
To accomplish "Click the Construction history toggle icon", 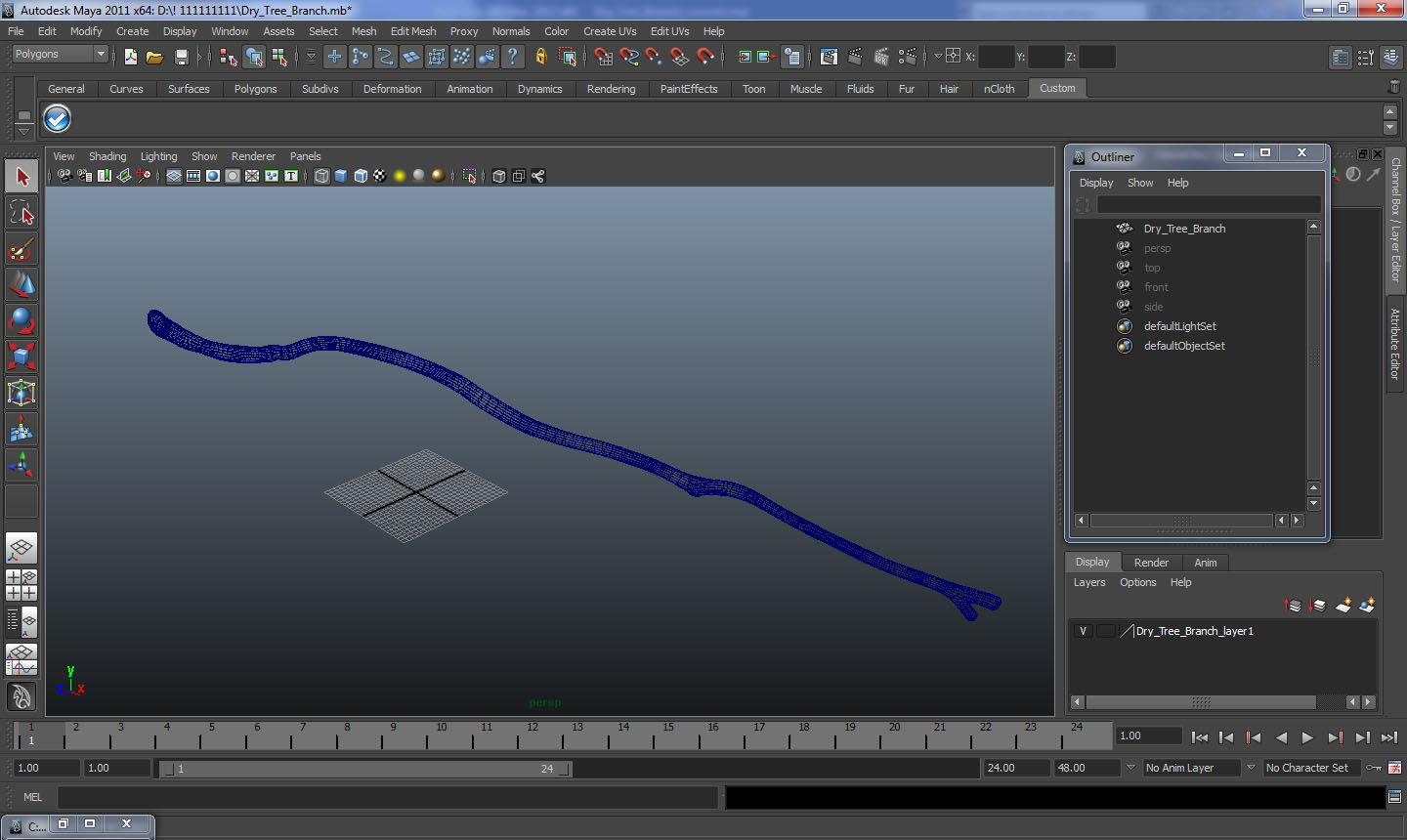I will [x=792, y=57].
